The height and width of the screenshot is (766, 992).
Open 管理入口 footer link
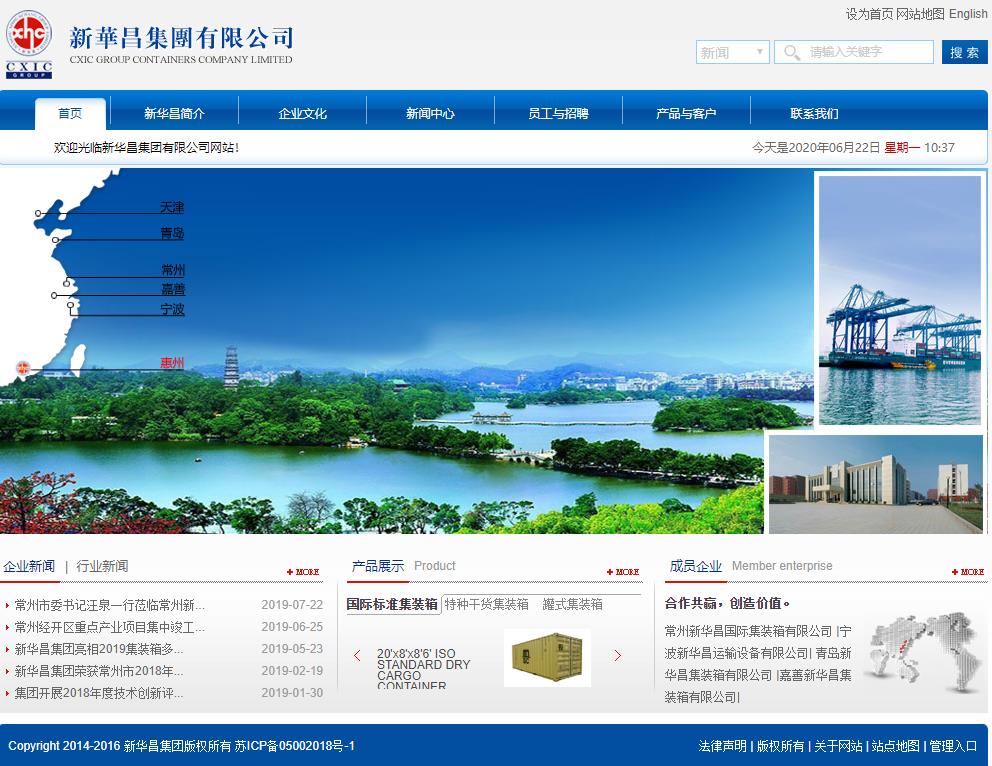point(953,746)
